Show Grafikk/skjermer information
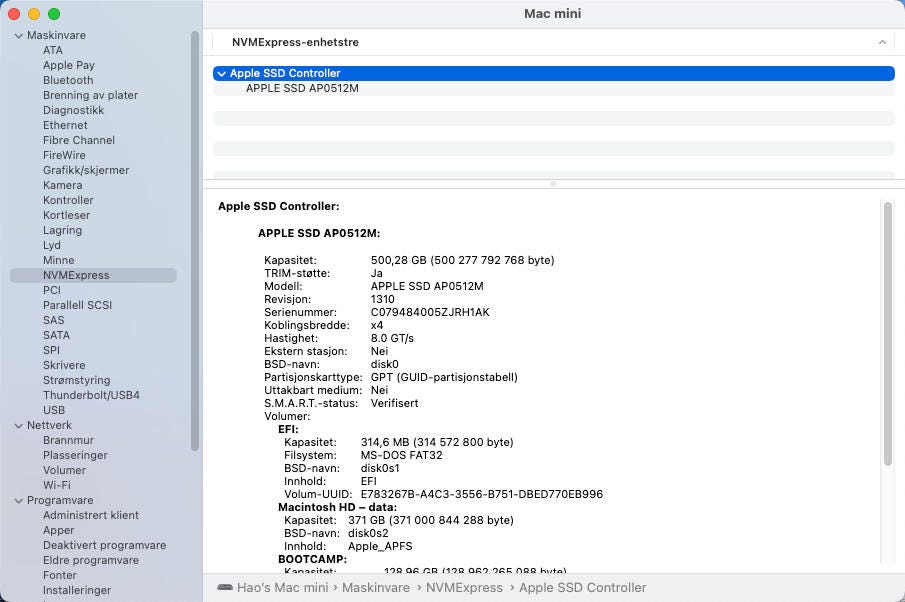This screenshot has width=905, height=602. pyautogui.click(x=86, y=170)
